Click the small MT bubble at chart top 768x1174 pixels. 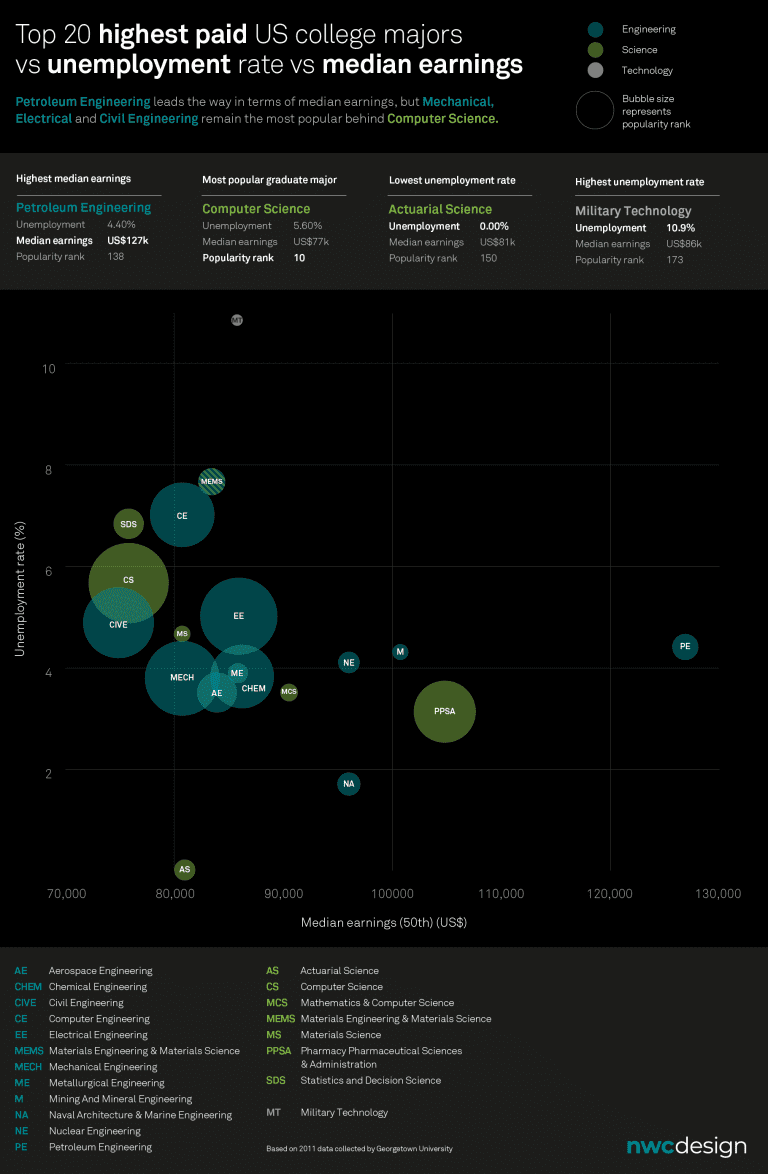237,320
